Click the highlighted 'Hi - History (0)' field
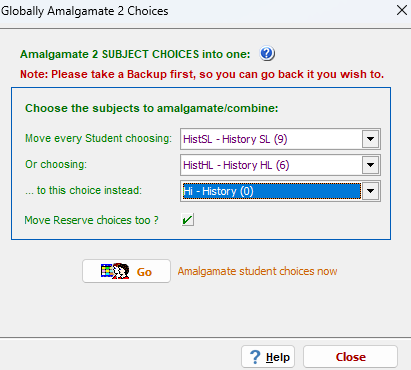Image resolution: width=411 pixels, height=370 pixels. click(271, 191)
